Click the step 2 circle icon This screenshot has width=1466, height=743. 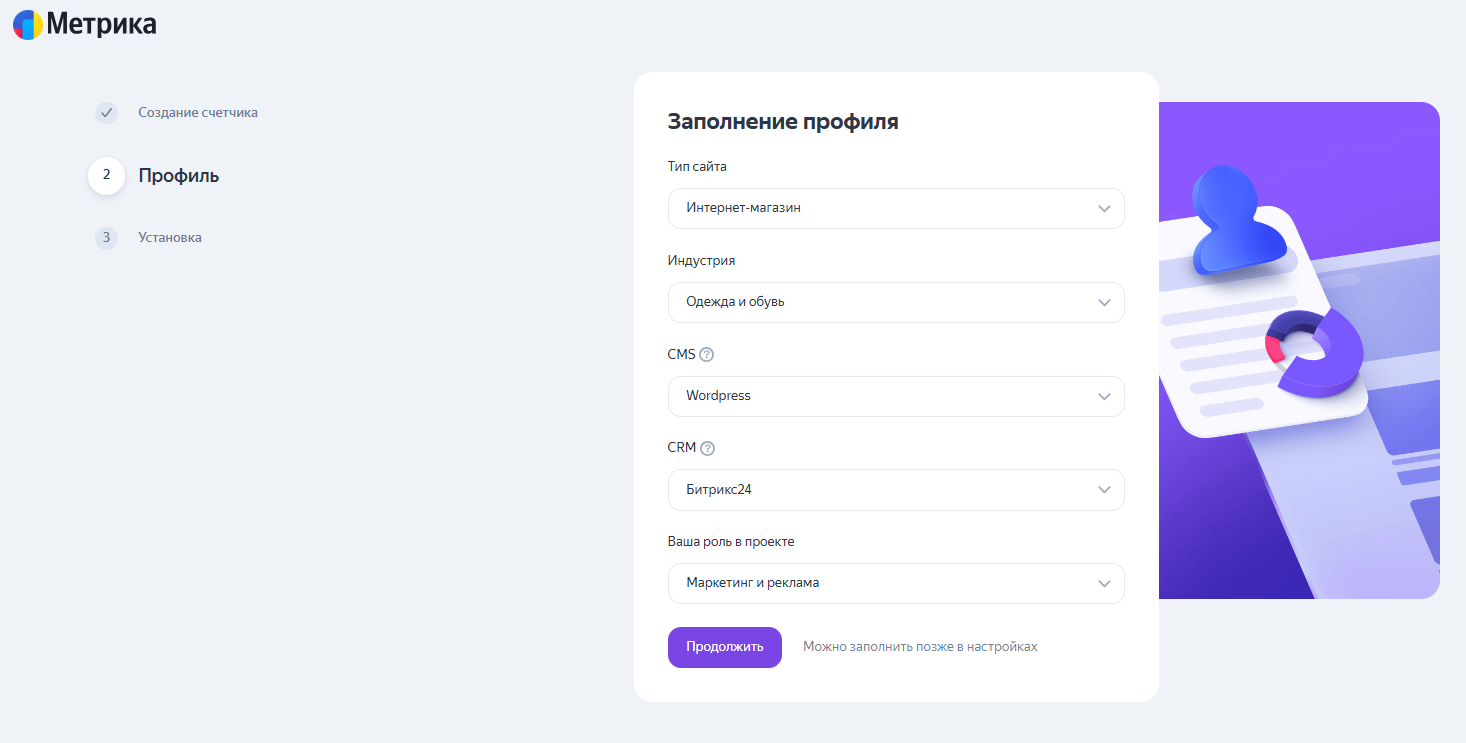[106, 176]
